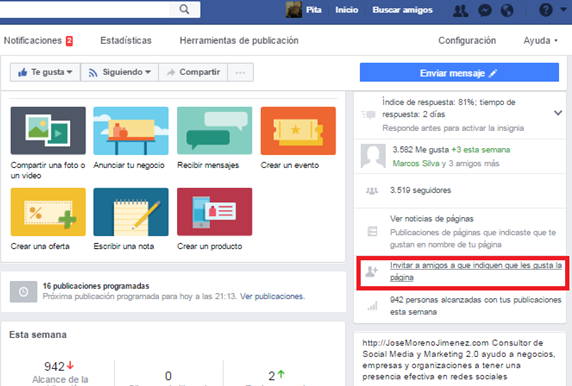The width and height of the screenshot is (572, 386).
Task: Open the Siguiendo dropdown
Action: (120, 72)
